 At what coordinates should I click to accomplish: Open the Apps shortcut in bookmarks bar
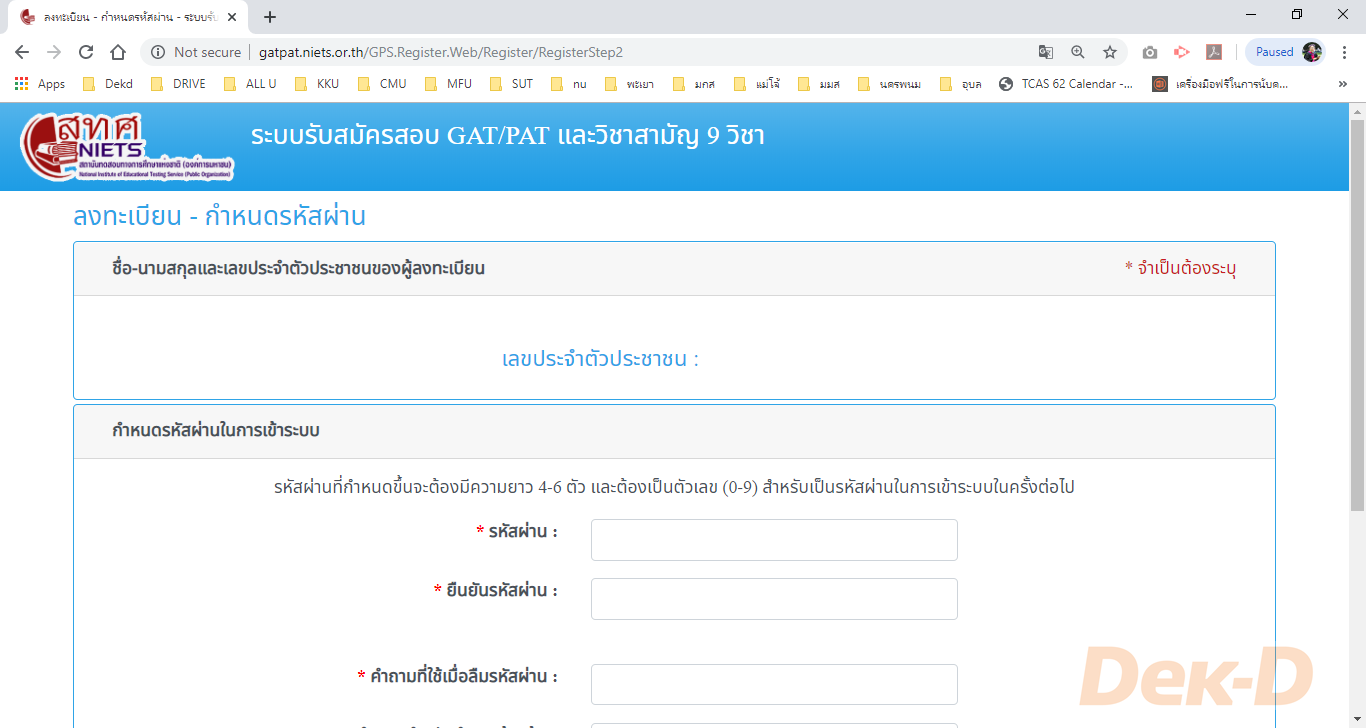40,84
